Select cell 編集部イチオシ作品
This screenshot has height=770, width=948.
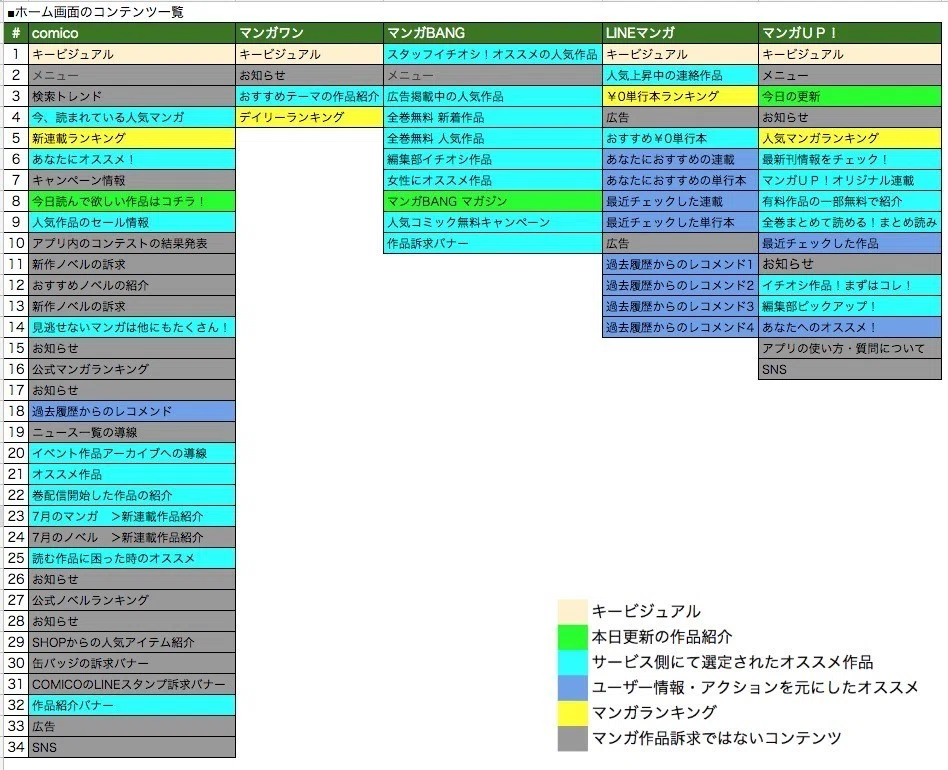493,159
